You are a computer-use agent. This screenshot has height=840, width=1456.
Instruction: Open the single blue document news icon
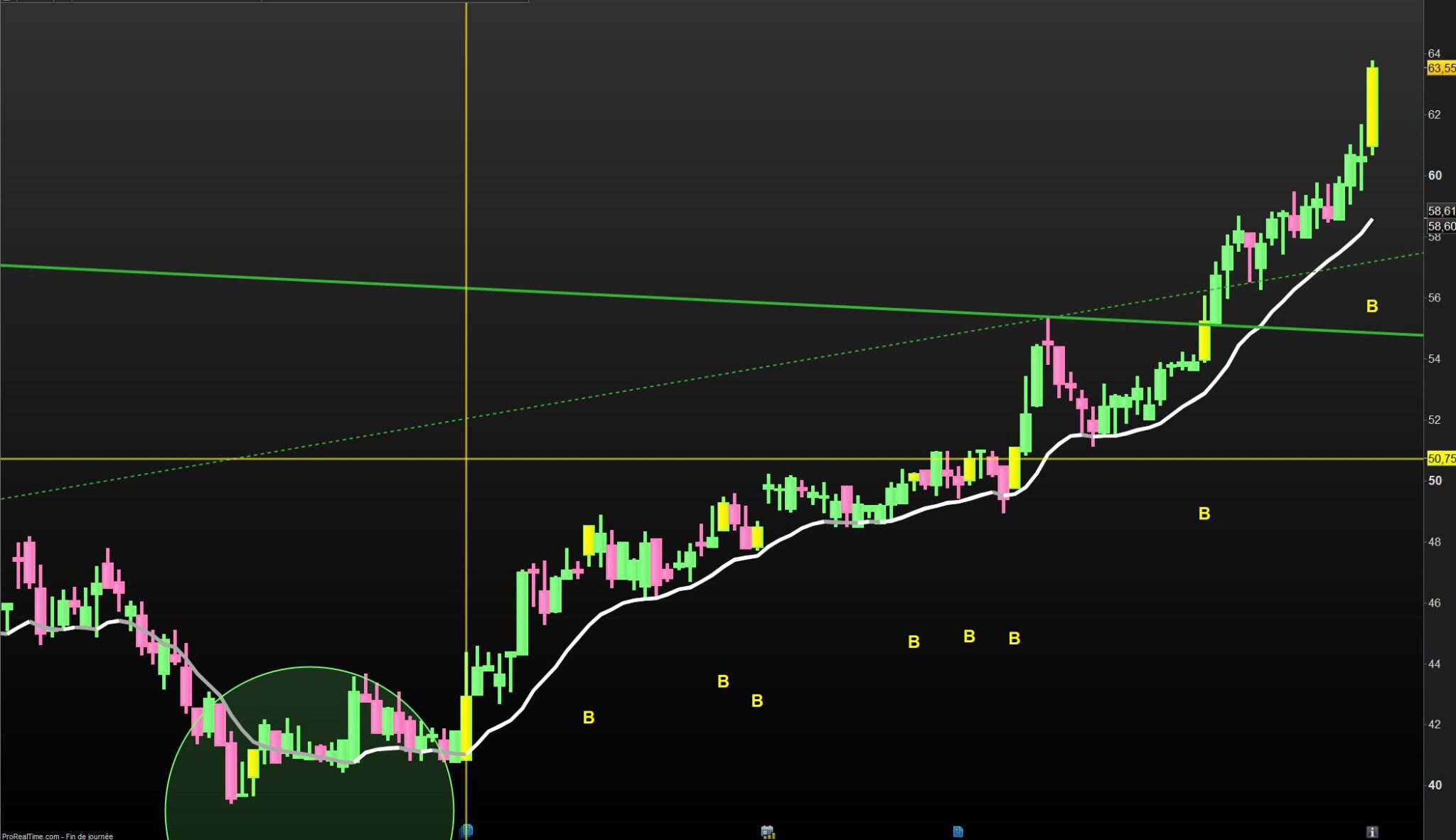958,831
